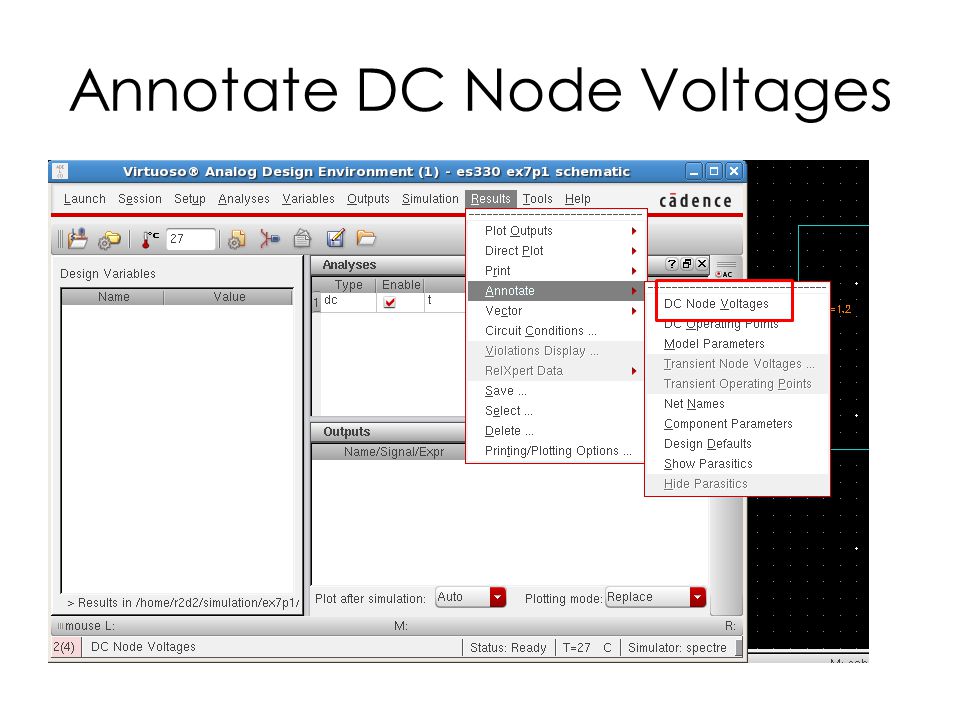Click the float/undock icon in Analyses panel
Viewport: 960px width, 720px height.
click(x=687, y=264)
